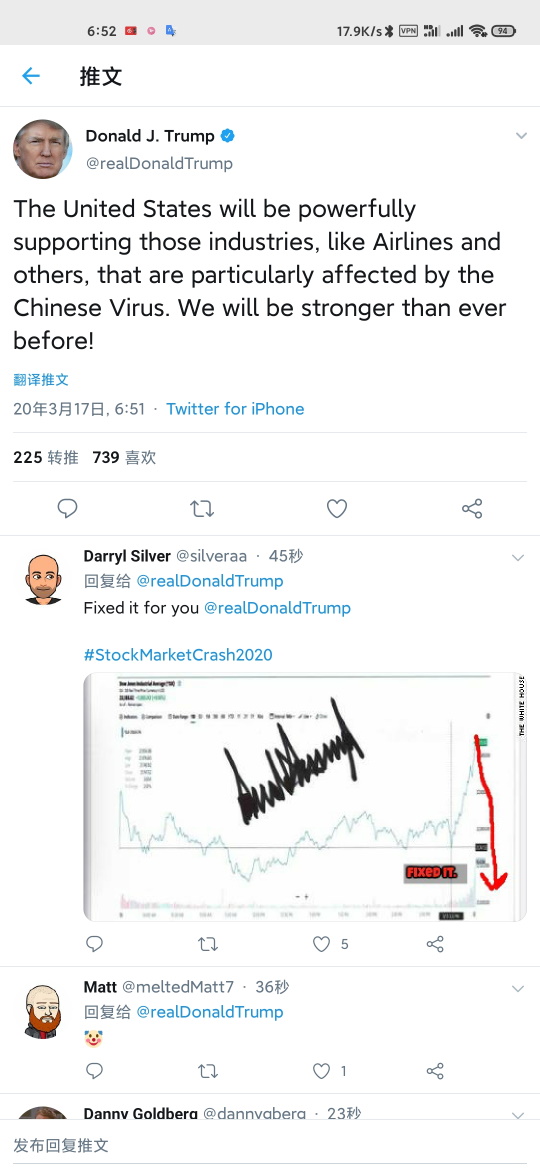Image resolution: width=540 pixels, height=1170 pixels.
Task: Expand options chevron on Trump's tweet
Action: pyautogui.click(x=521, y=136)
